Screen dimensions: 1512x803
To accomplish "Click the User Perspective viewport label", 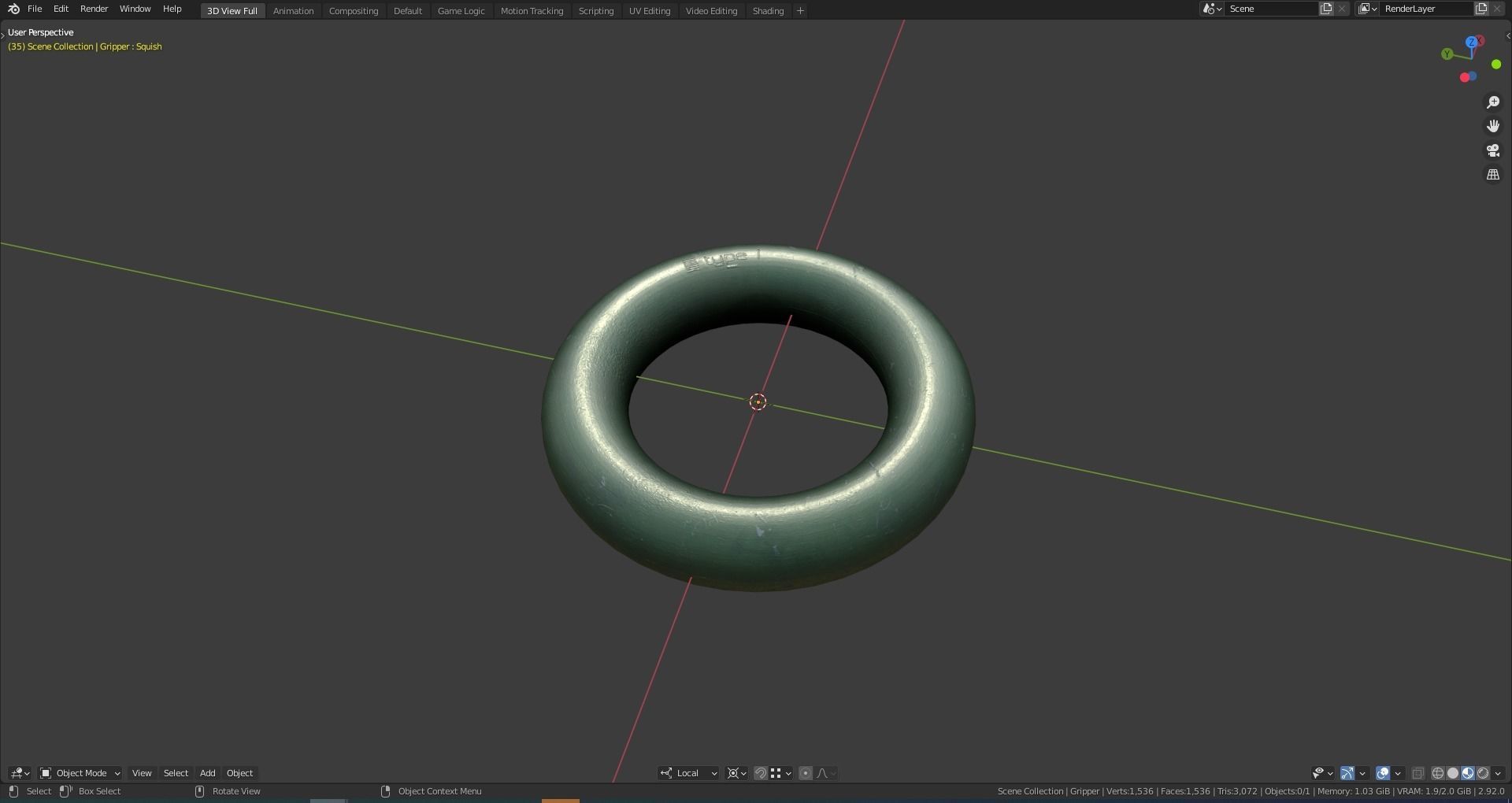I will (x=41, y=32).
